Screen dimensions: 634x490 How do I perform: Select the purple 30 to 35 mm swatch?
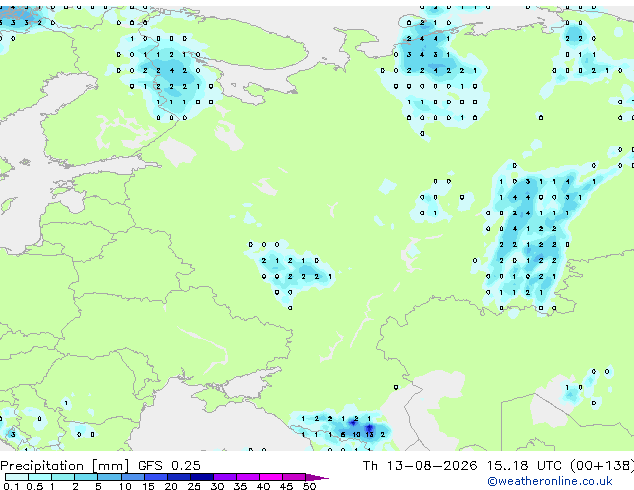tap(224, 477)
